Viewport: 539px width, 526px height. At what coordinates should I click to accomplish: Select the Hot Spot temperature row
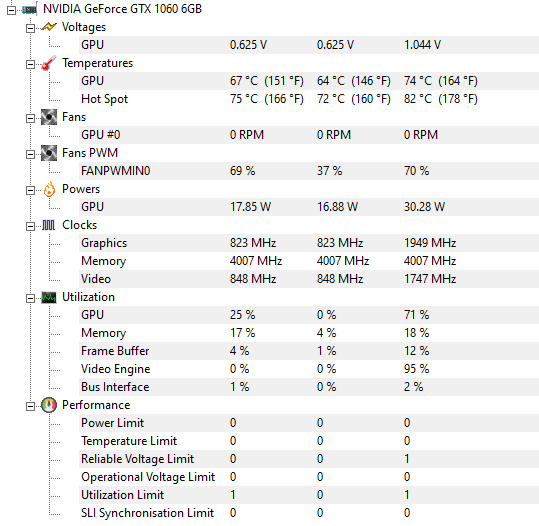[309, 99]
